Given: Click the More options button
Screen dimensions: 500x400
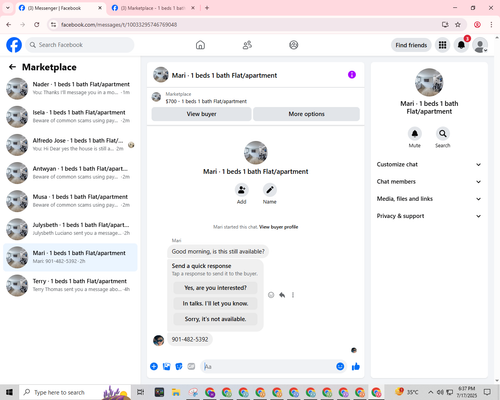Looking at the screenshot, I should coord(306,114).
